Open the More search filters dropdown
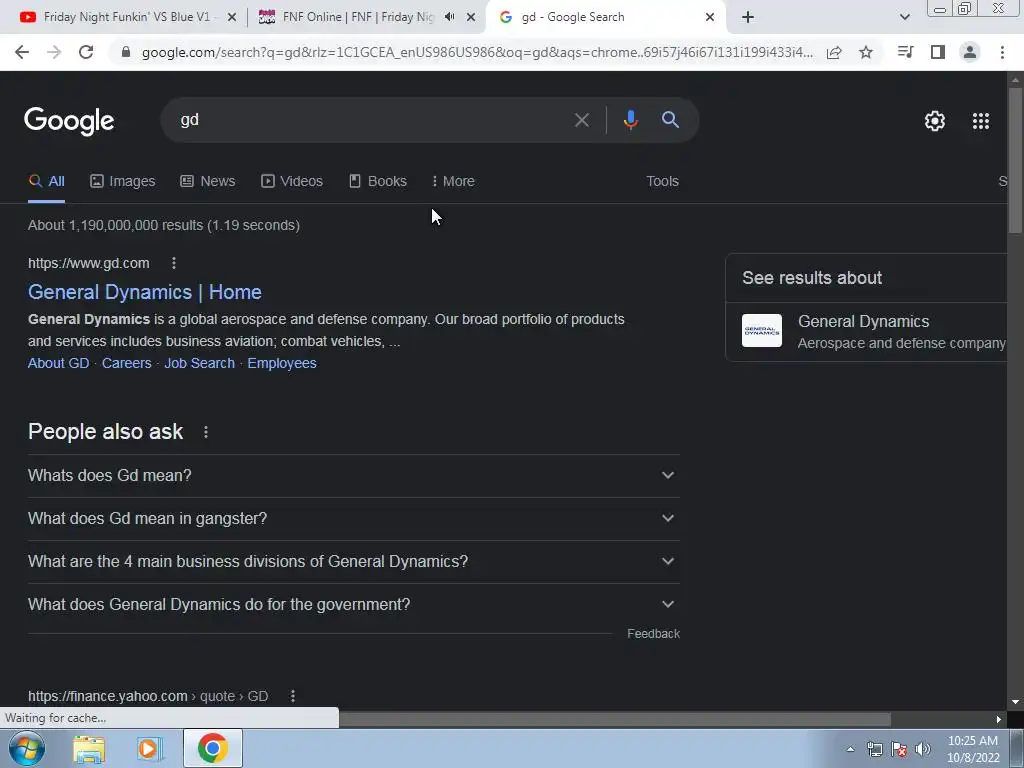The image size is (1024, 768). click(x=453, y=182)
